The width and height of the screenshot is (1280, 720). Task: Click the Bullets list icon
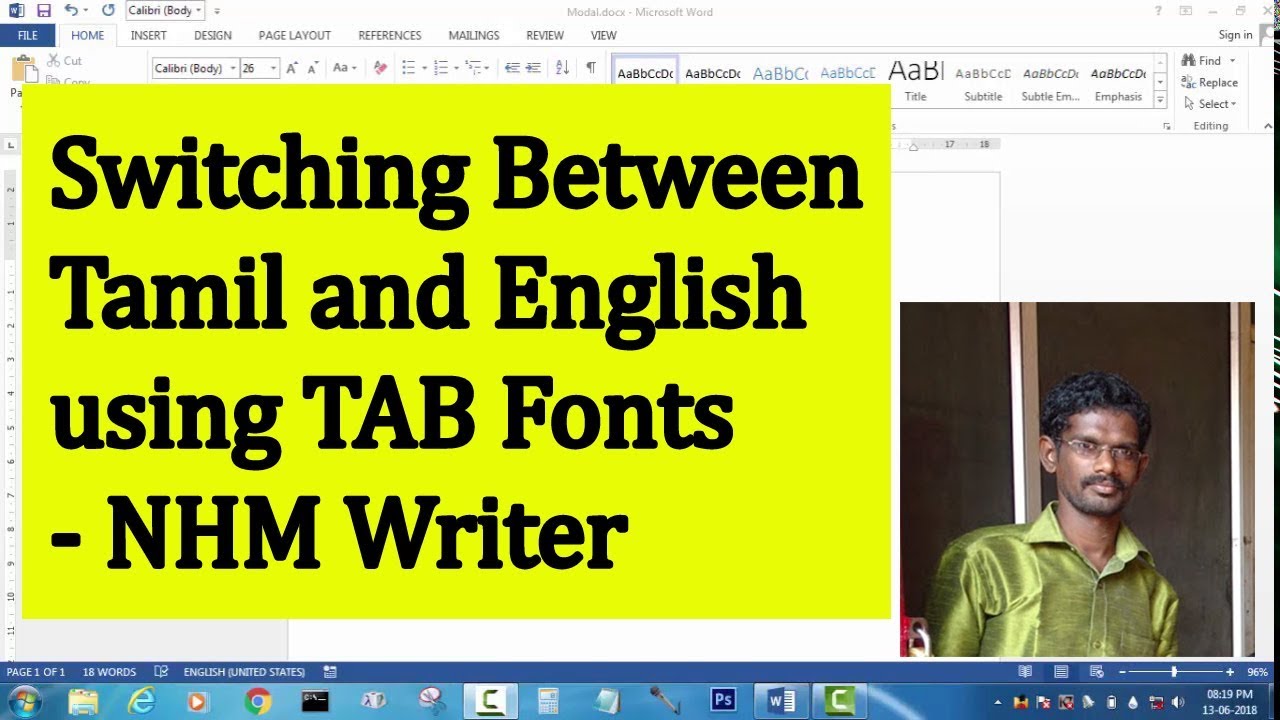pos(408,68)
